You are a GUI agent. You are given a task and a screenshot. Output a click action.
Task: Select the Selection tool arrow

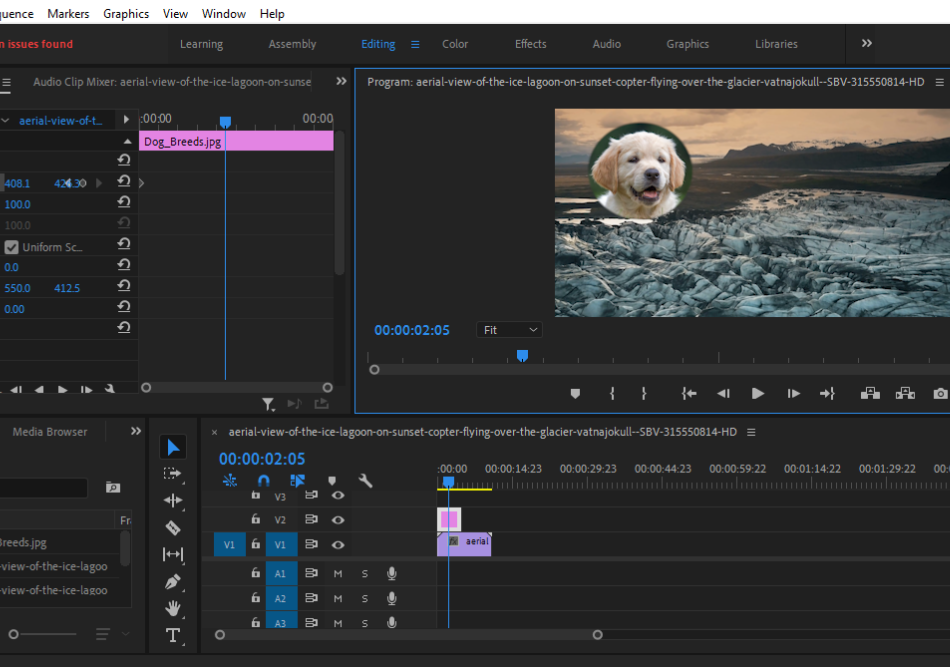pyautogui.click(x=173, y=447)
